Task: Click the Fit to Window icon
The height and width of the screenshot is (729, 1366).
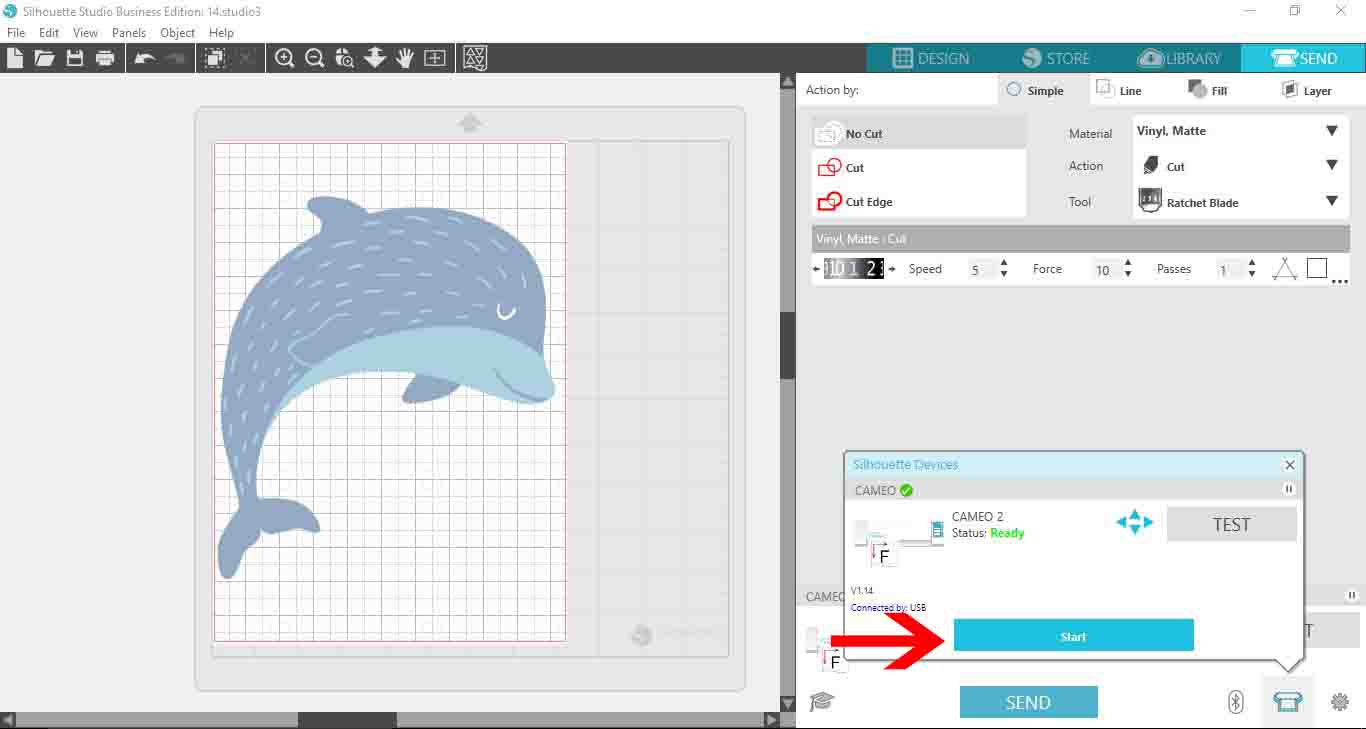Action: (x=434, y=58)
